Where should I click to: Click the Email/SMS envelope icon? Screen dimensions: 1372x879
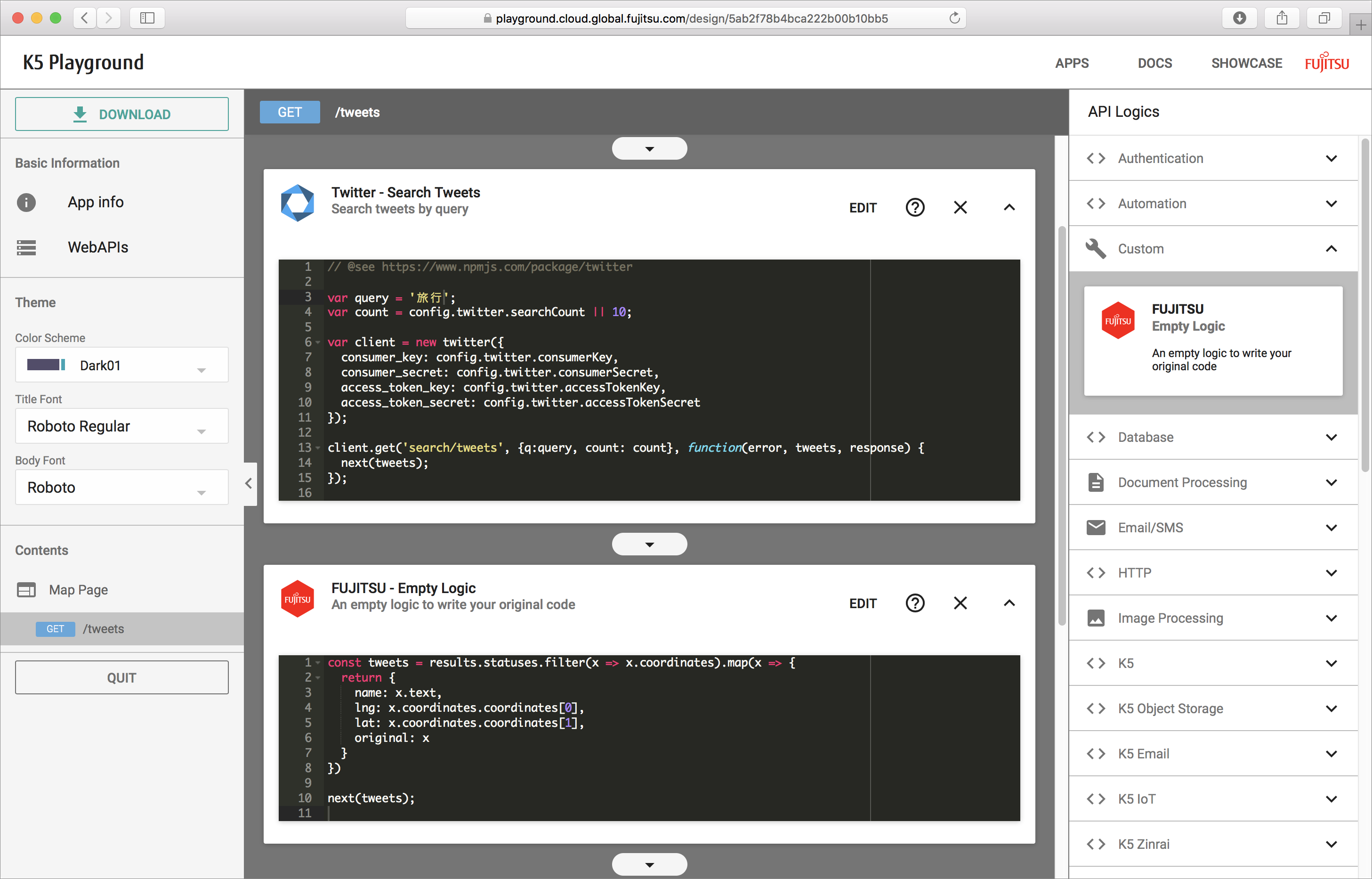1095,528
